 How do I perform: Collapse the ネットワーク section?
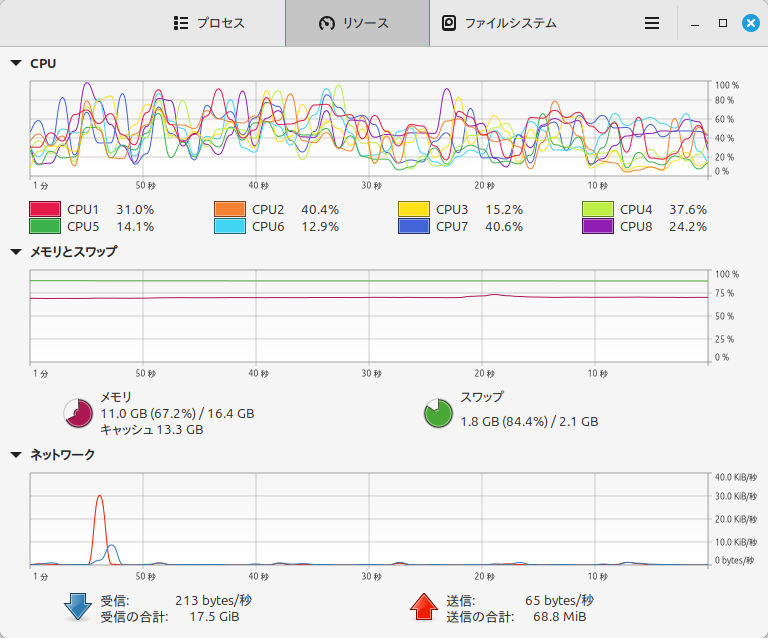16,454
